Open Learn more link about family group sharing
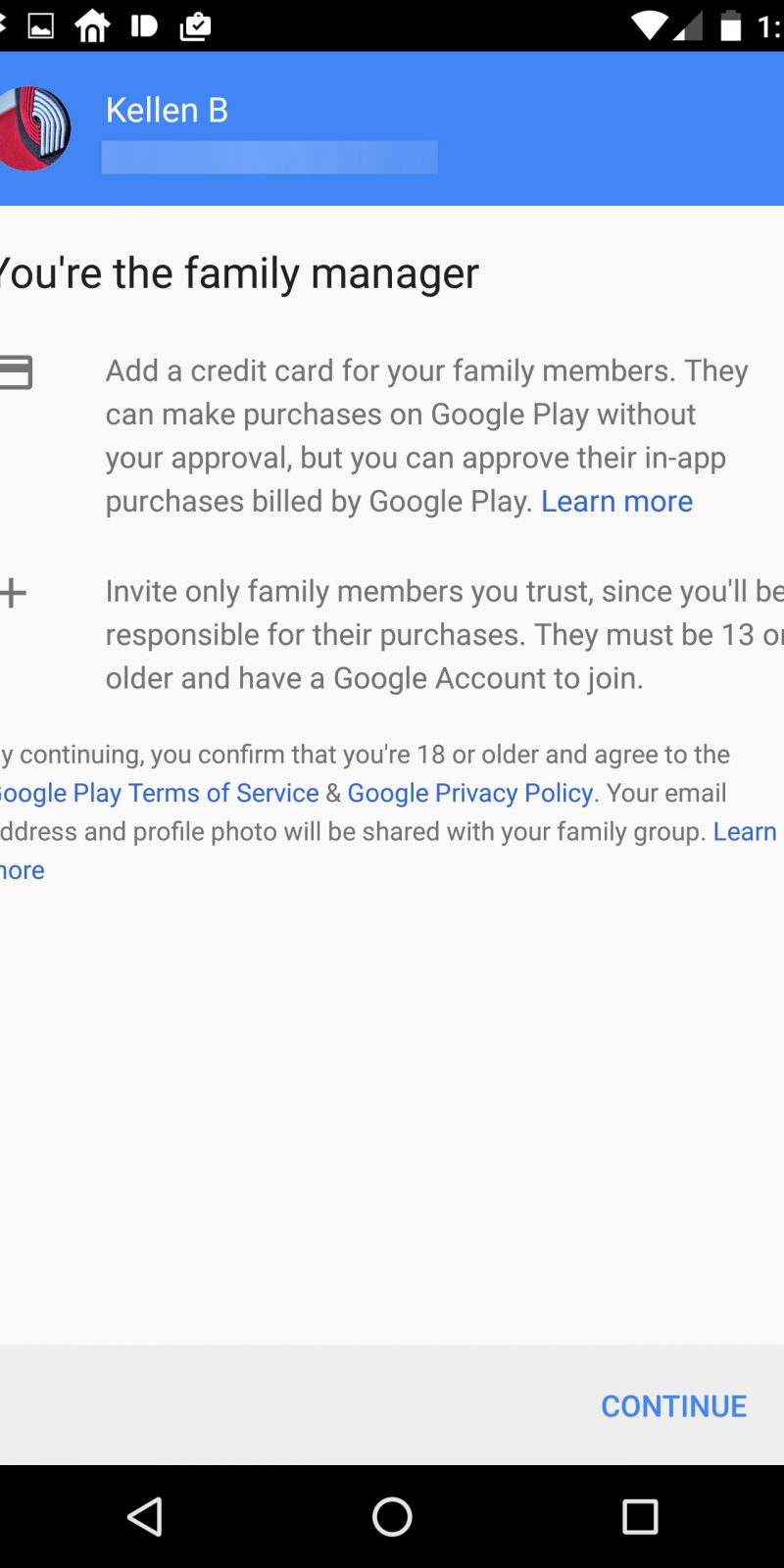784x1568 pixels. (744, 832)
